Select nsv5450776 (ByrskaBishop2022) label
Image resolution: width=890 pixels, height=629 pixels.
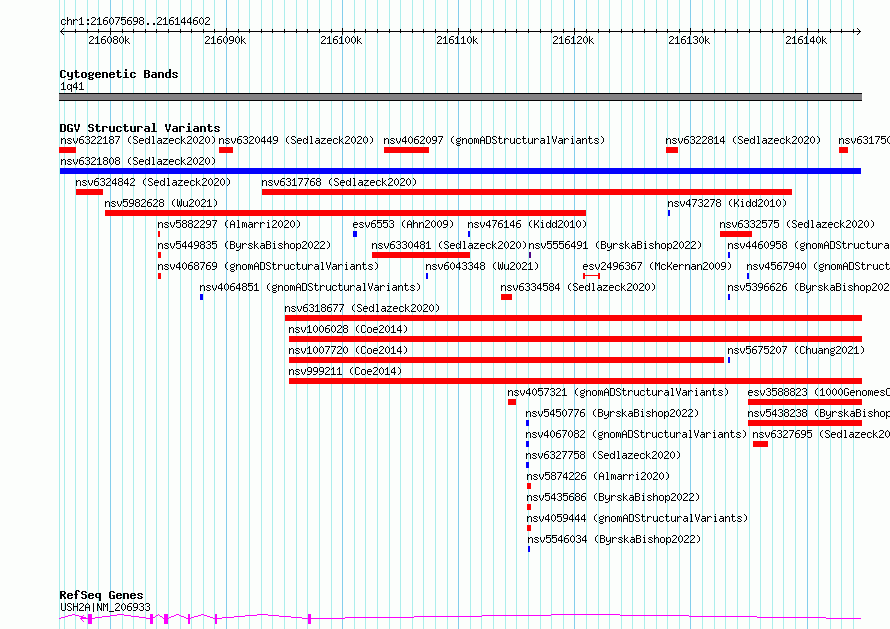(x=612, y=413)
